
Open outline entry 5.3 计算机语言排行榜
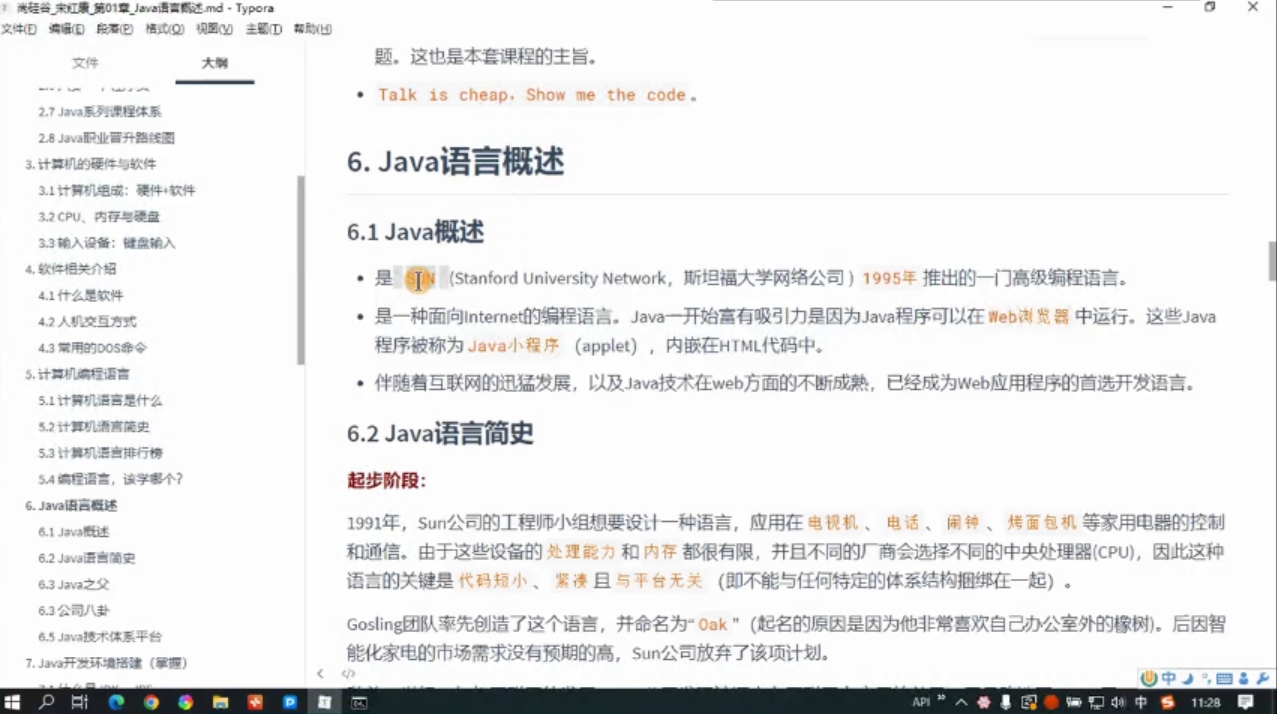click(x=99, y=453)
